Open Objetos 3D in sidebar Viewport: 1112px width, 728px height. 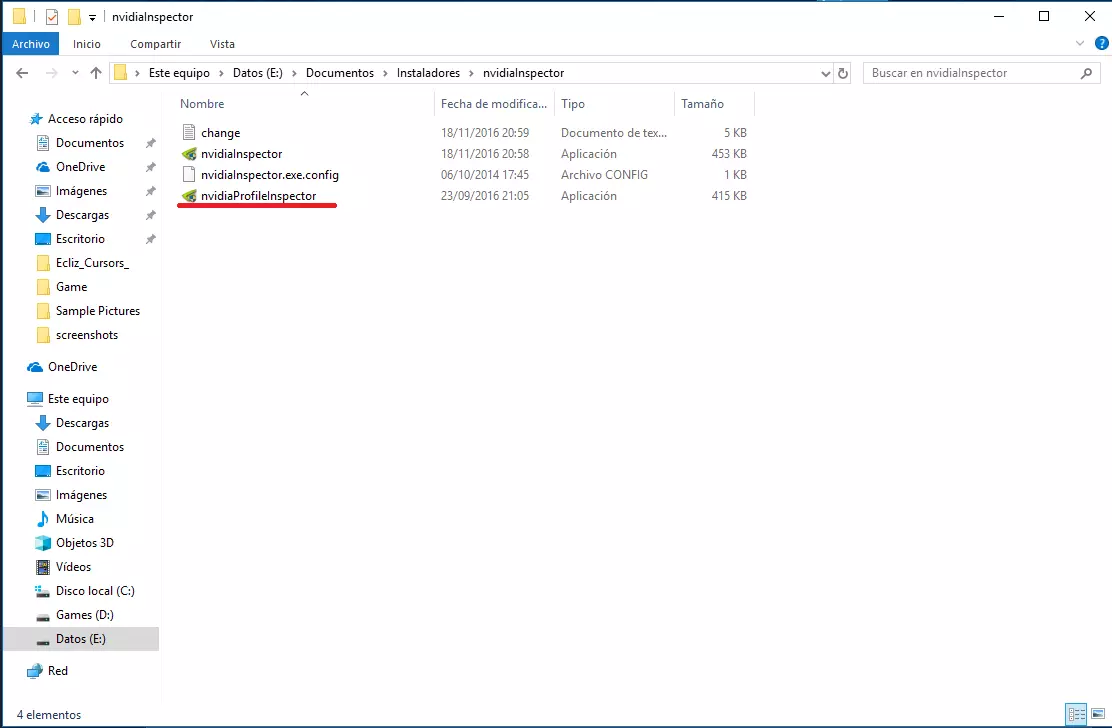click(84, 543)
